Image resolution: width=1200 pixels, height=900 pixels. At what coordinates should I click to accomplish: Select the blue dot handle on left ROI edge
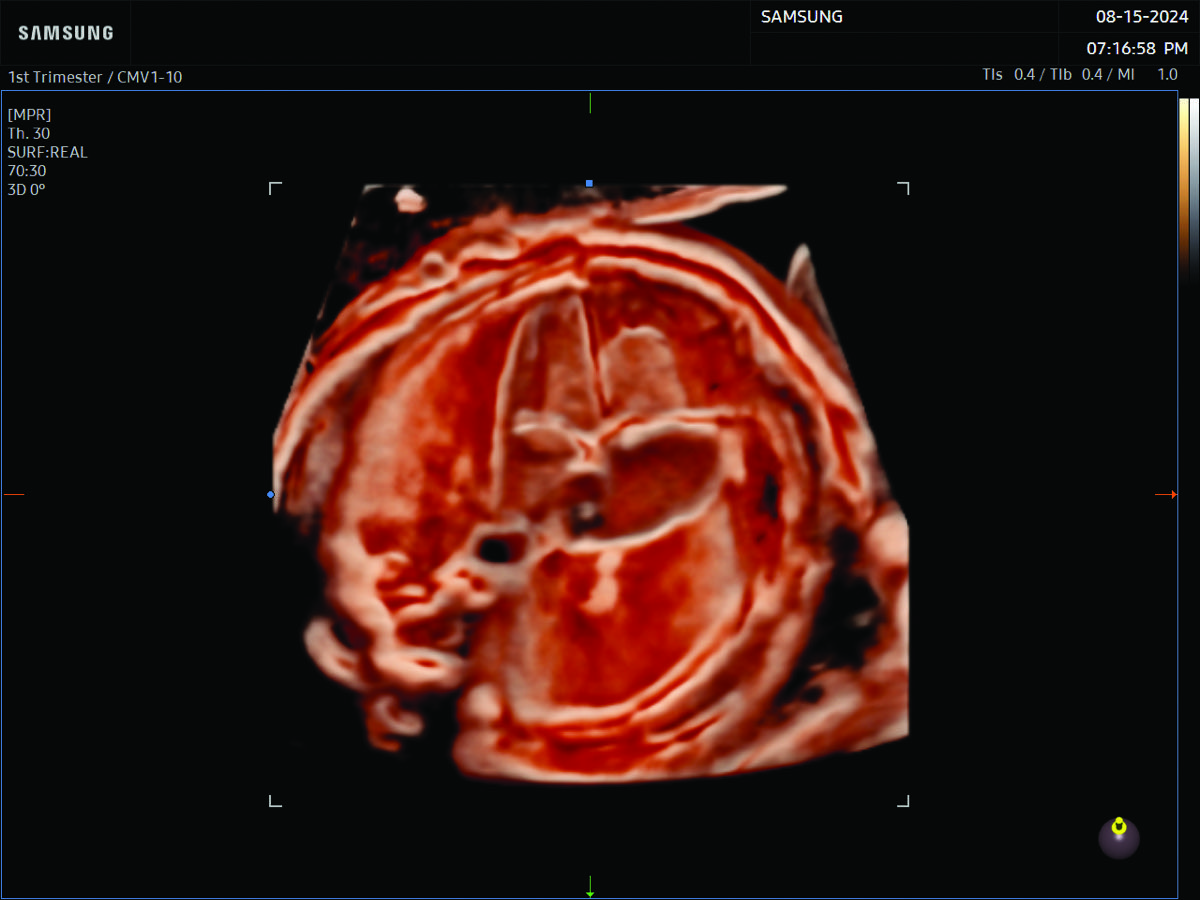(271, 494)
